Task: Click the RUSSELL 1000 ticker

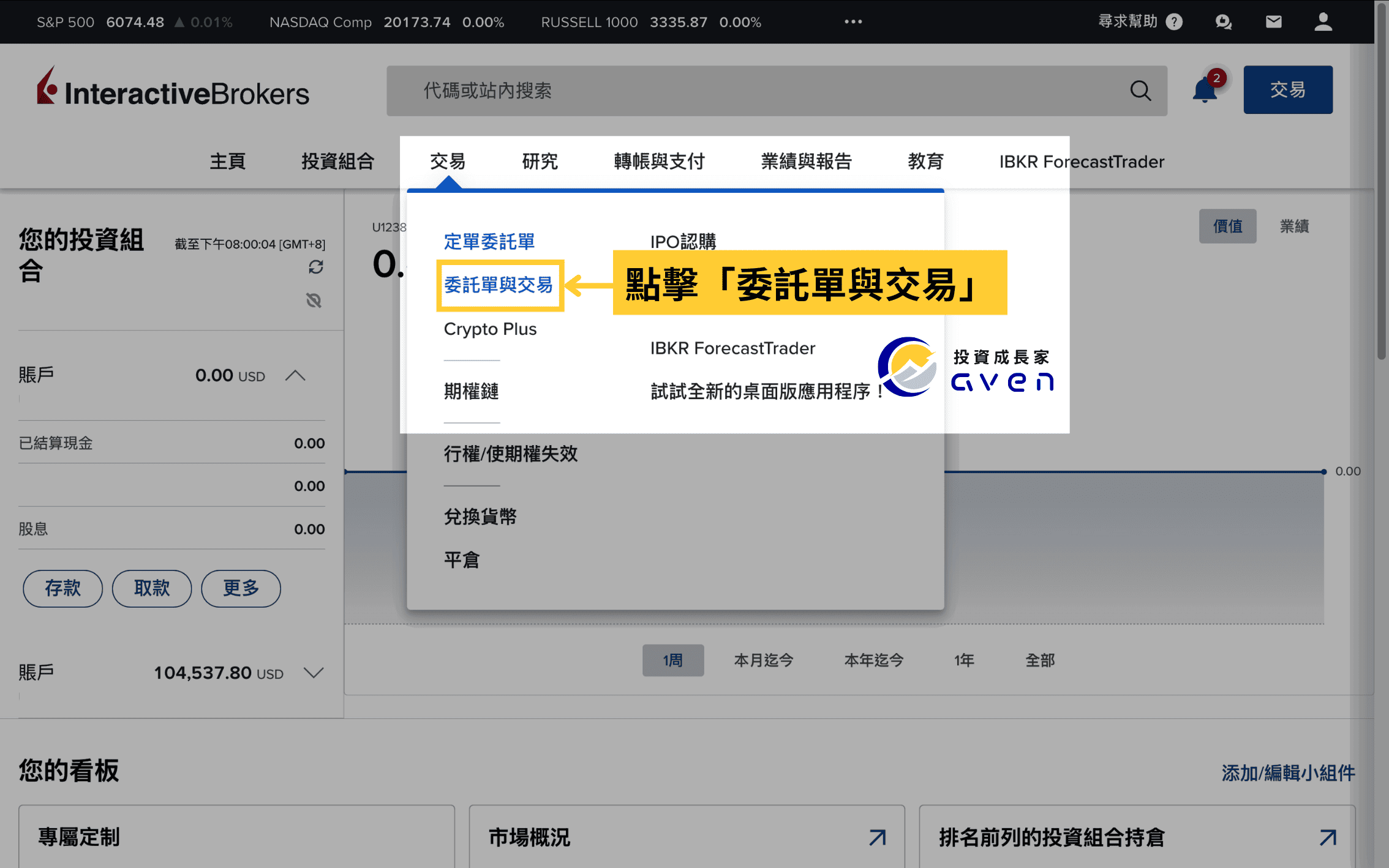Action: (x=651, y=22)
